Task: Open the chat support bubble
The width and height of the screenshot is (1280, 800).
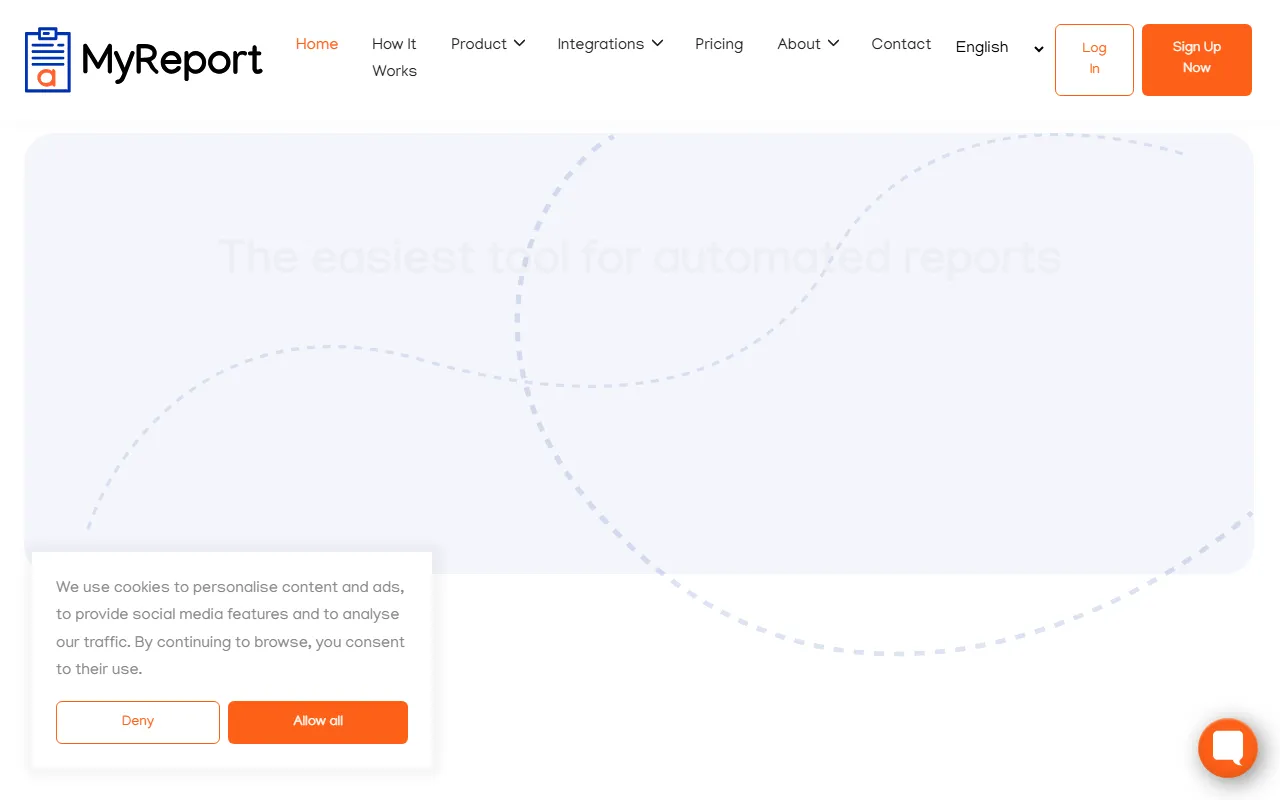Action: point(1227,748)
